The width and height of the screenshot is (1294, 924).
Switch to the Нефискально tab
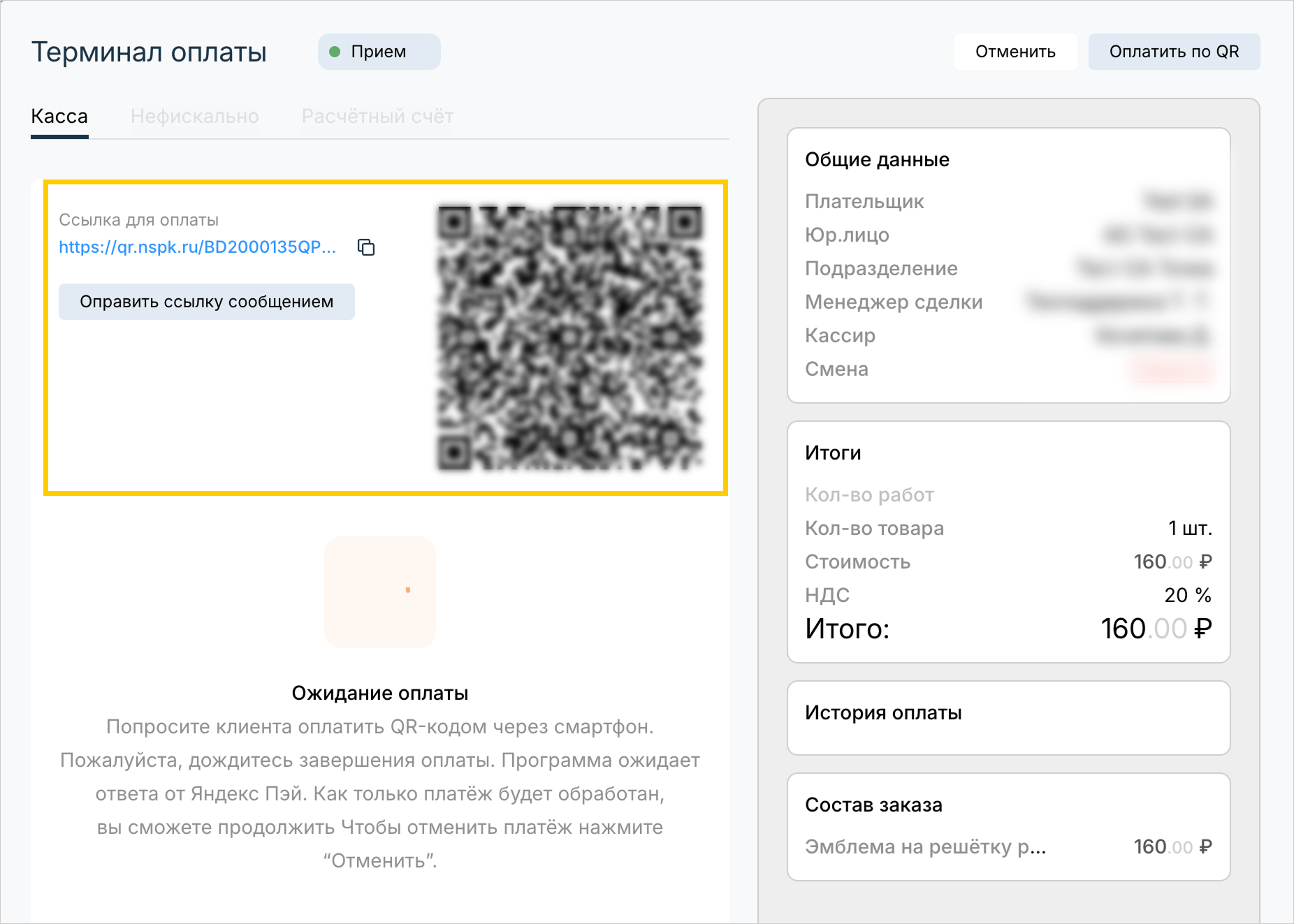pos(195,116)
